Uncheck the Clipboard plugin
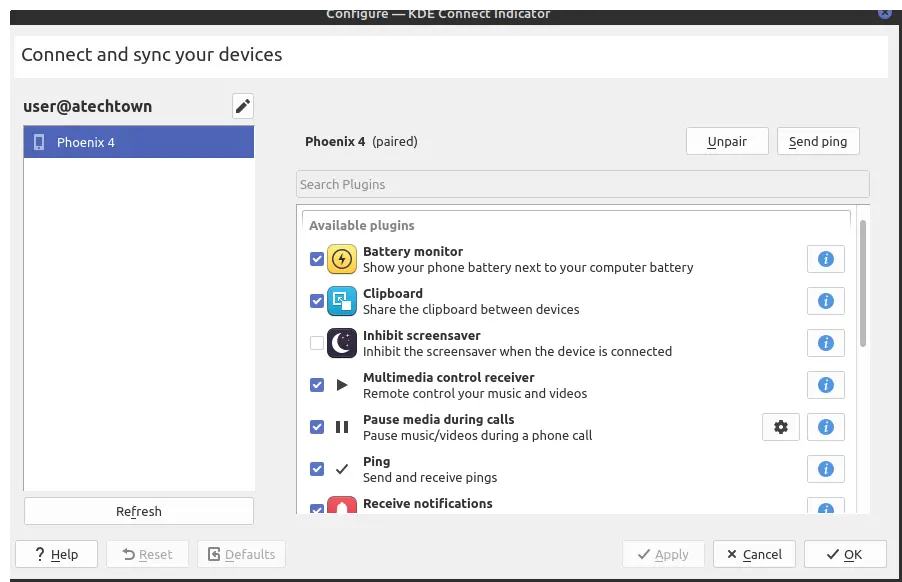Image resolution: width=902 pixels, height=582 pixels. [x=317, y=301]
